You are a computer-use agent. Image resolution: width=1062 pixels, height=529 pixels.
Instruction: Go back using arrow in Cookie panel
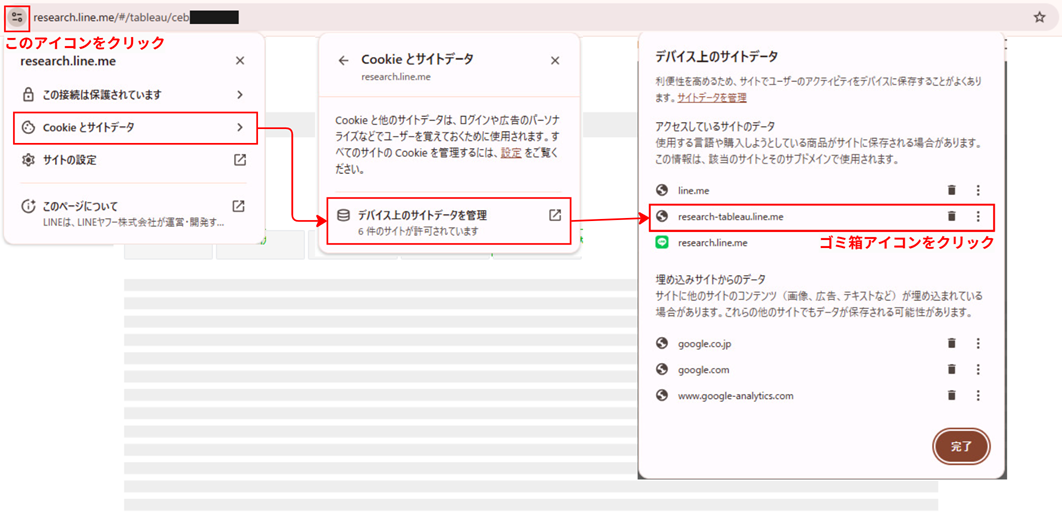click(343, 60)
